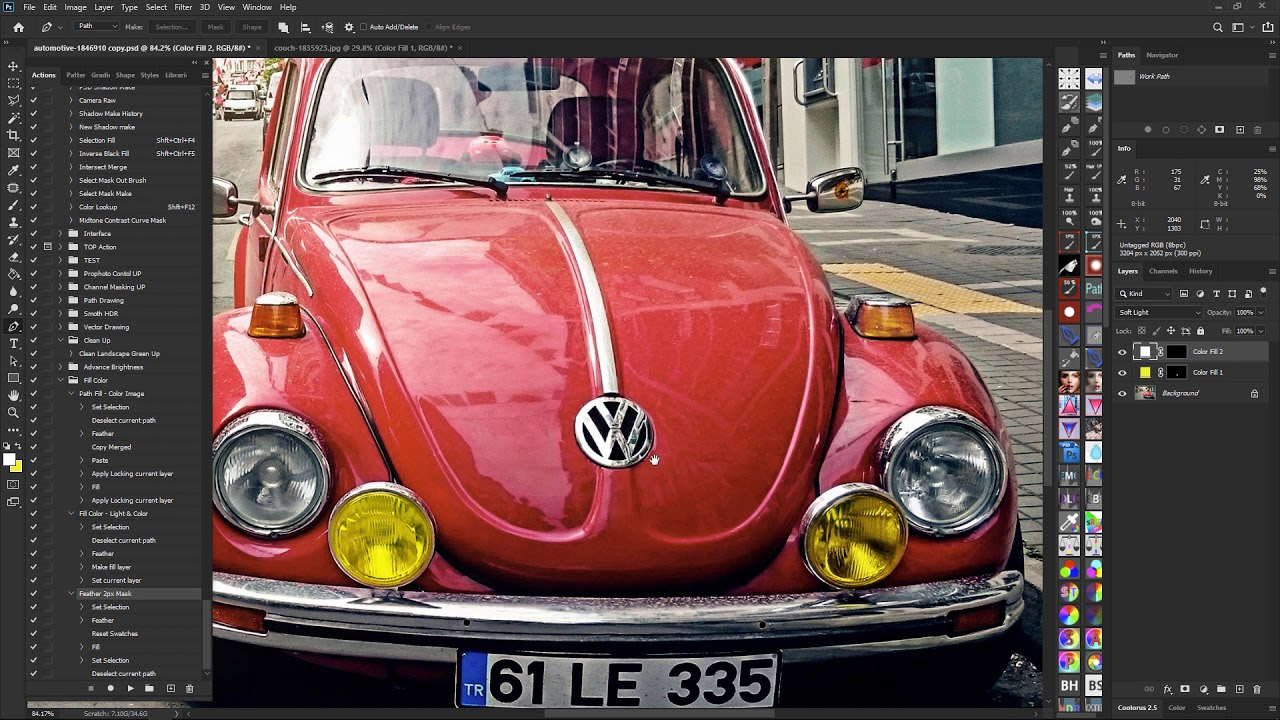Toggle checkmark for Color Lookup action
This screenshot has width=1280, height=720.
tap(33, 207)
